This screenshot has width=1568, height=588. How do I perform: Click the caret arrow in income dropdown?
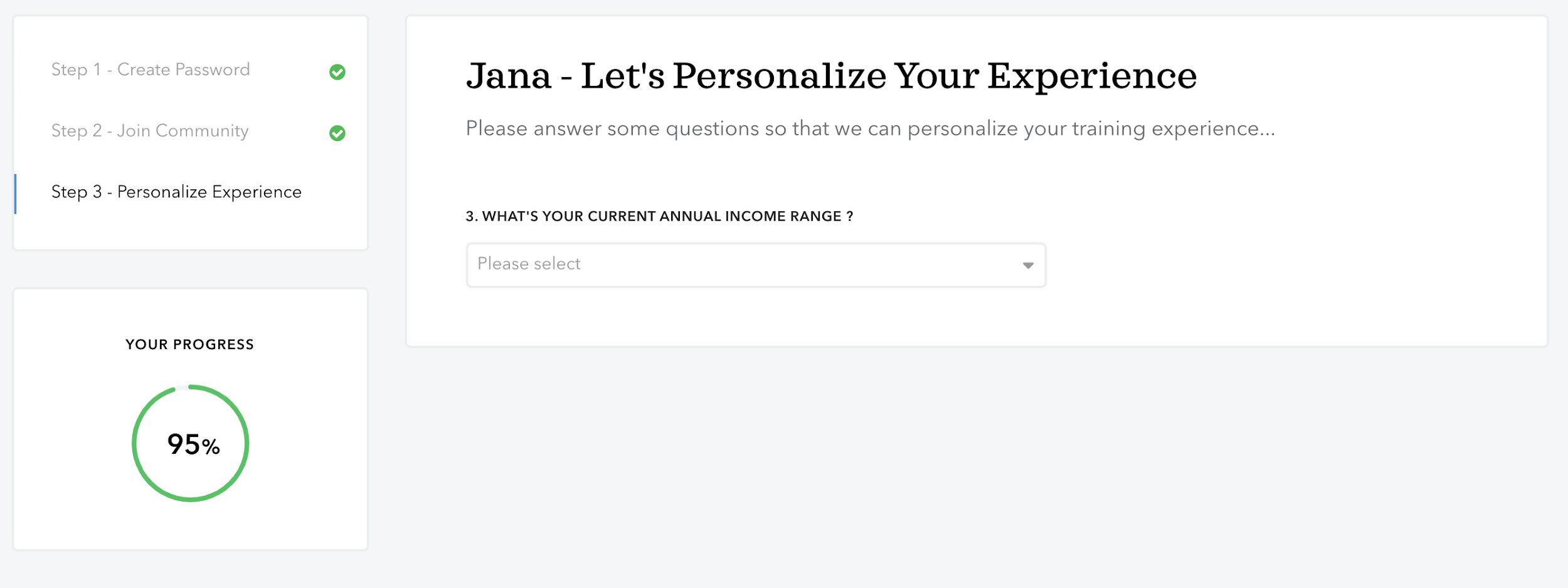[x=1028, y=265]
